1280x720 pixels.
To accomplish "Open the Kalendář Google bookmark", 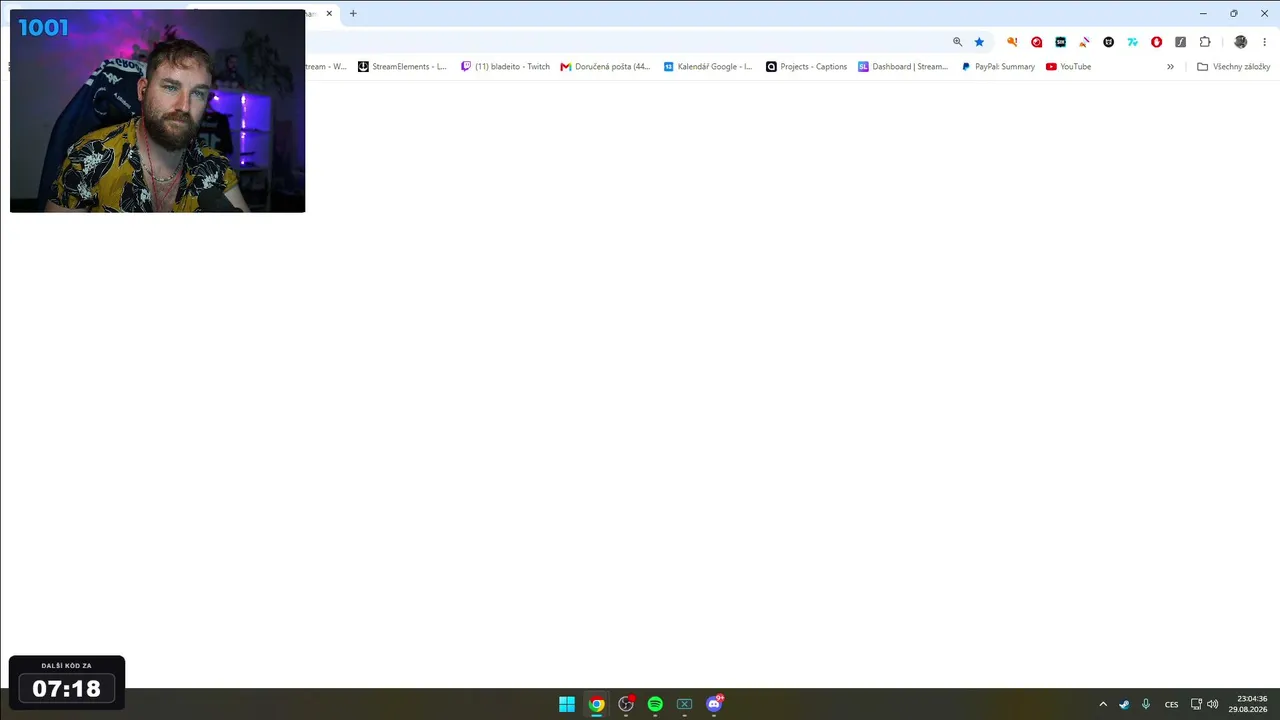I will (708, 67).
